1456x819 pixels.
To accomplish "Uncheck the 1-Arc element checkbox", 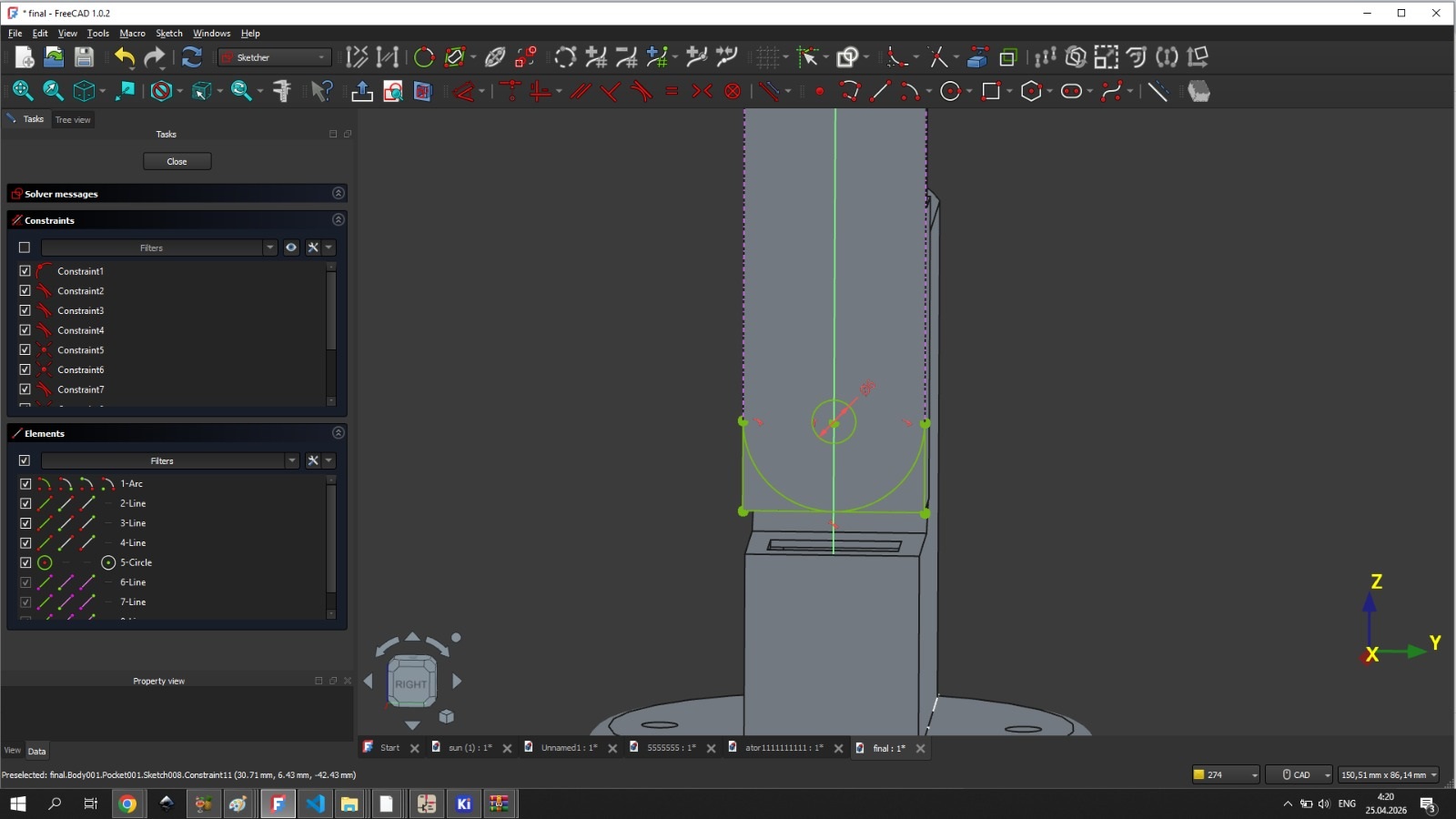I will click(25, 483).
